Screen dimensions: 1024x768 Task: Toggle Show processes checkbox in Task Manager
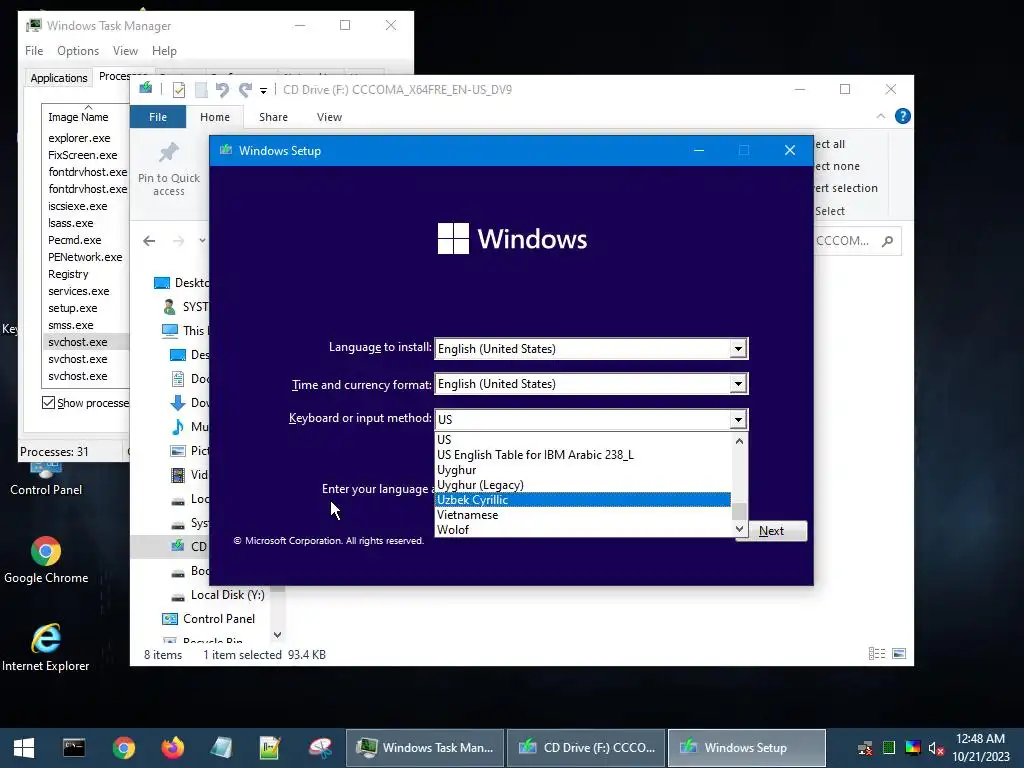click(48, 402)
